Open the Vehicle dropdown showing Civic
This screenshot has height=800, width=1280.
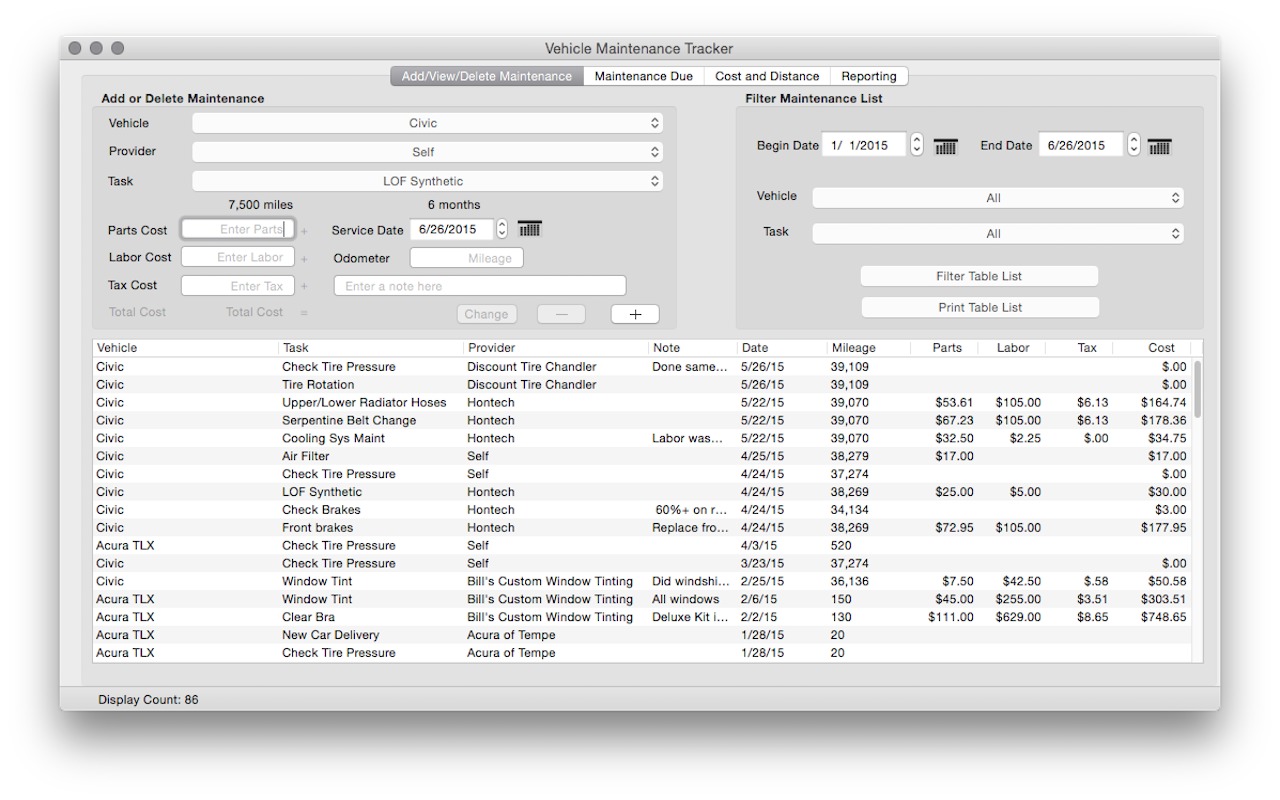(427, 123)
